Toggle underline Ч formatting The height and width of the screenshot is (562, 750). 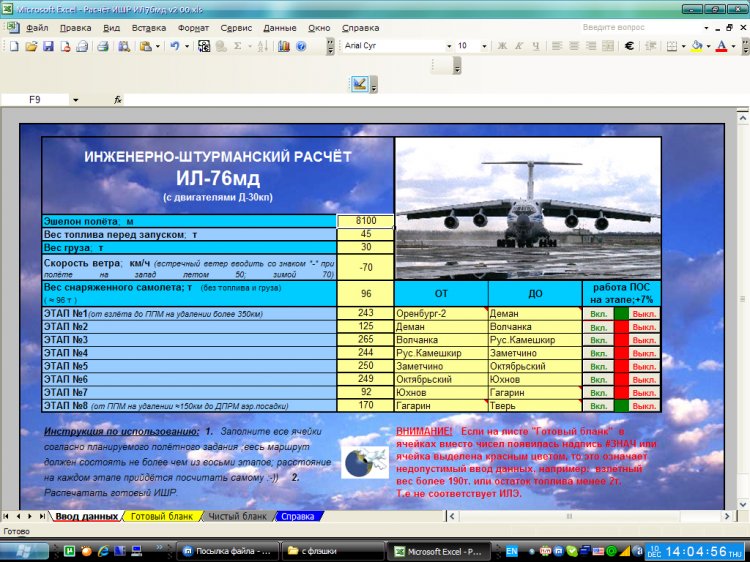pos(536,46)
